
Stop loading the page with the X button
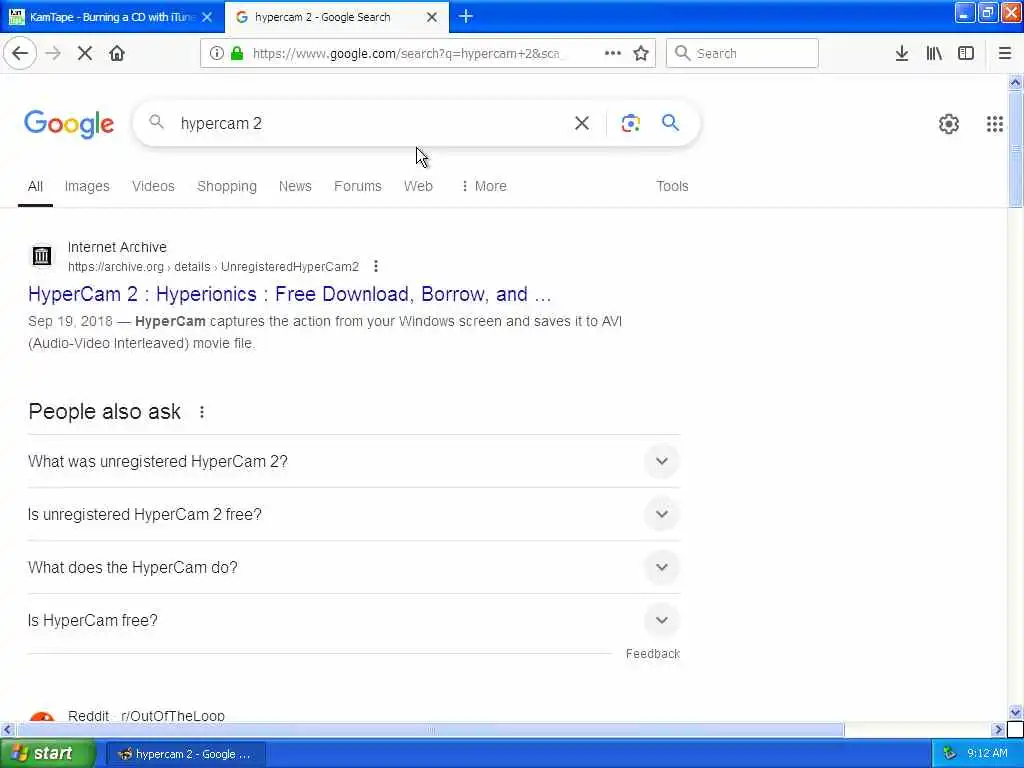click(x=85, y=54)
